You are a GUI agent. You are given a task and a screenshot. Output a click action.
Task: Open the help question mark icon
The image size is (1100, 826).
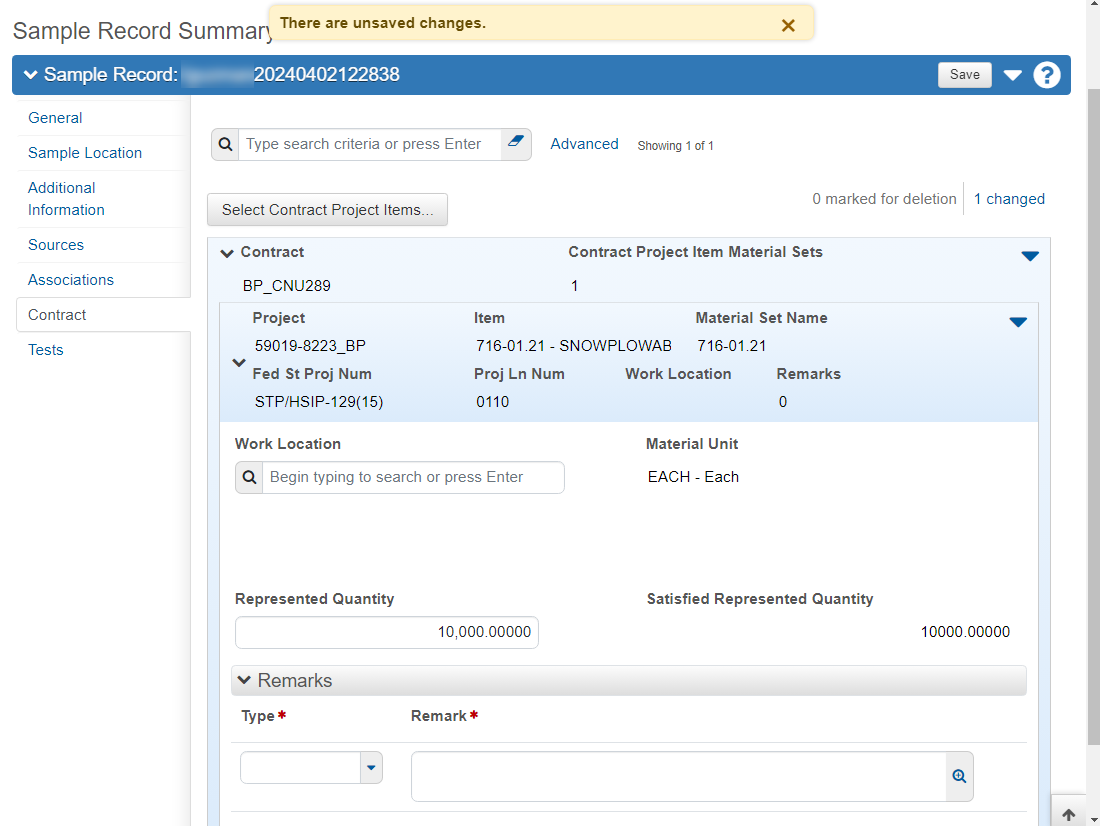(1047, 74)
